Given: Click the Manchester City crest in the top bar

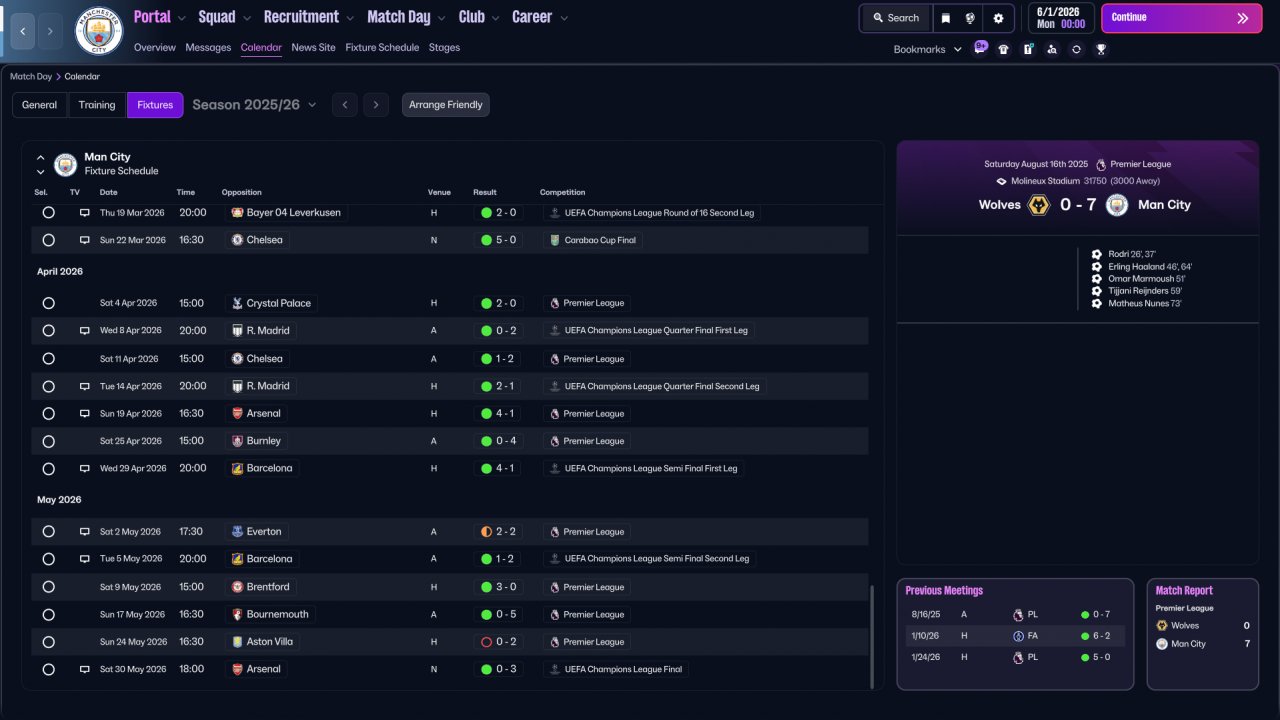Looking at the screenshot, I should click(x=99, y=31).
